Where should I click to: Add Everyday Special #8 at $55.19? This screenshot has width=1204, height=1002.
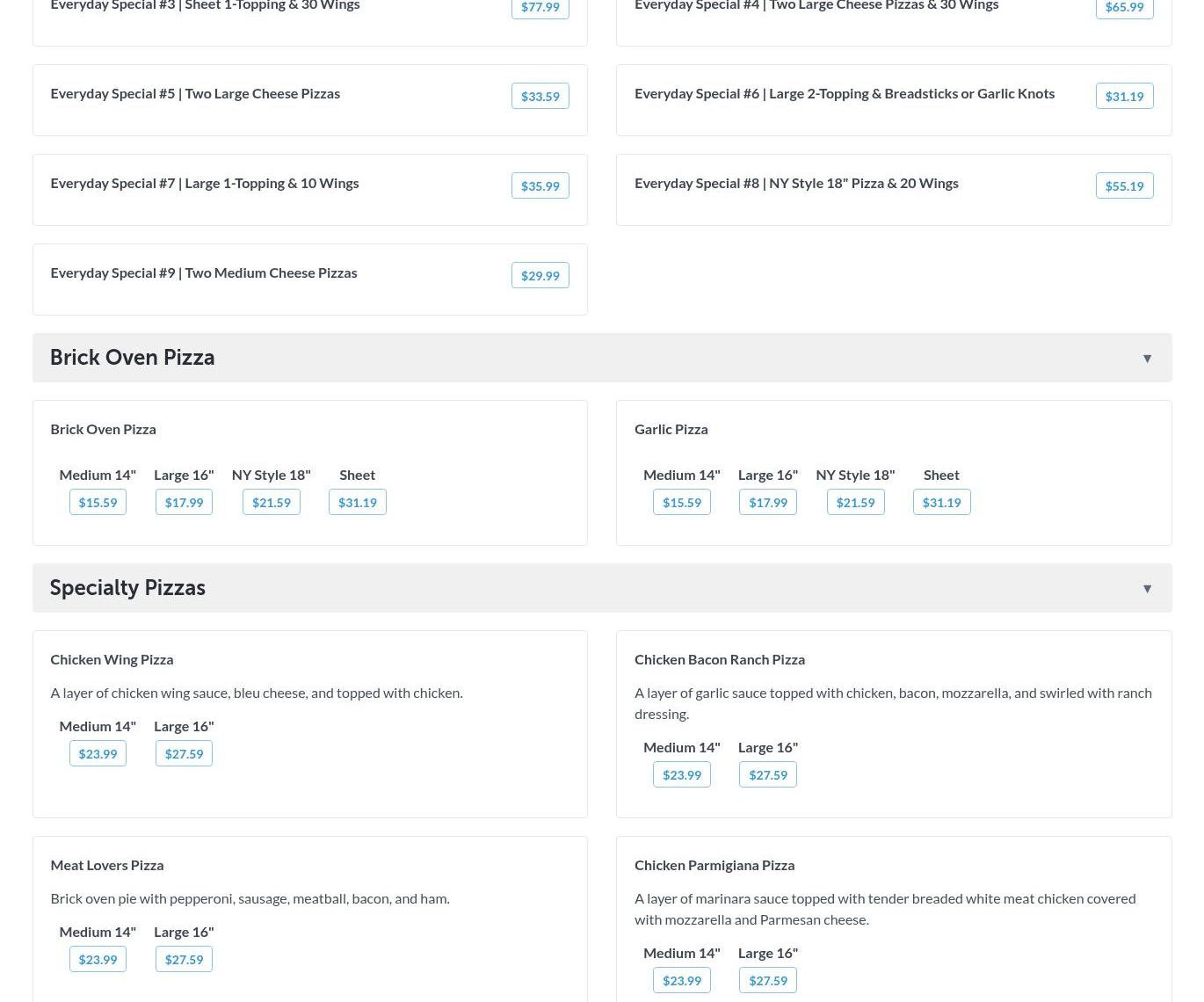(1123, 185)
